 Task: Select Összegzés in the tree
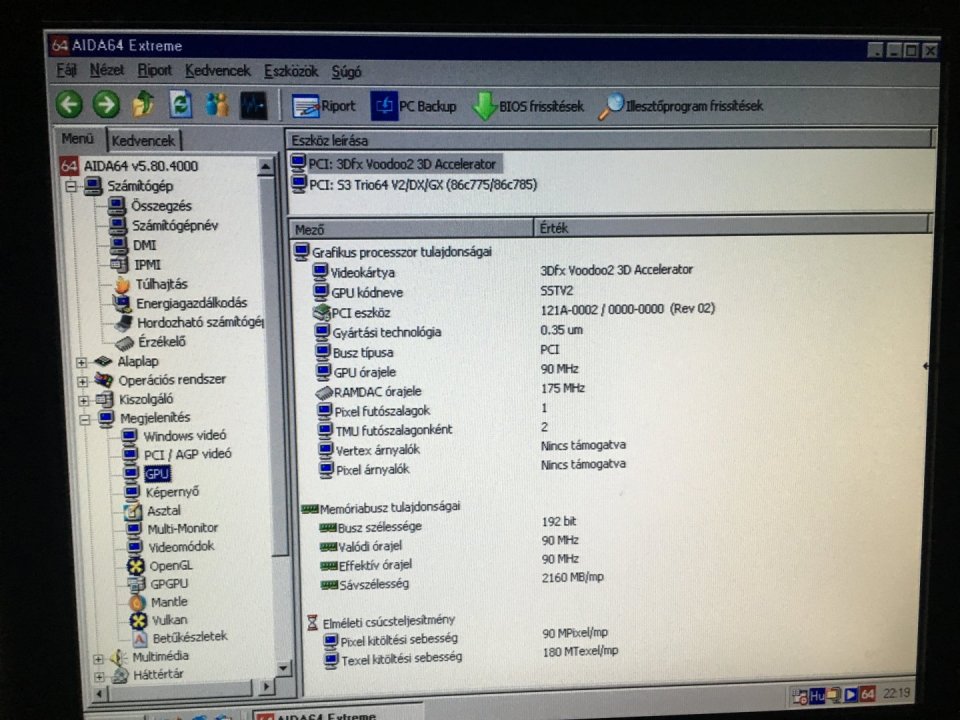pyautogui.click(x=150, y=206)
